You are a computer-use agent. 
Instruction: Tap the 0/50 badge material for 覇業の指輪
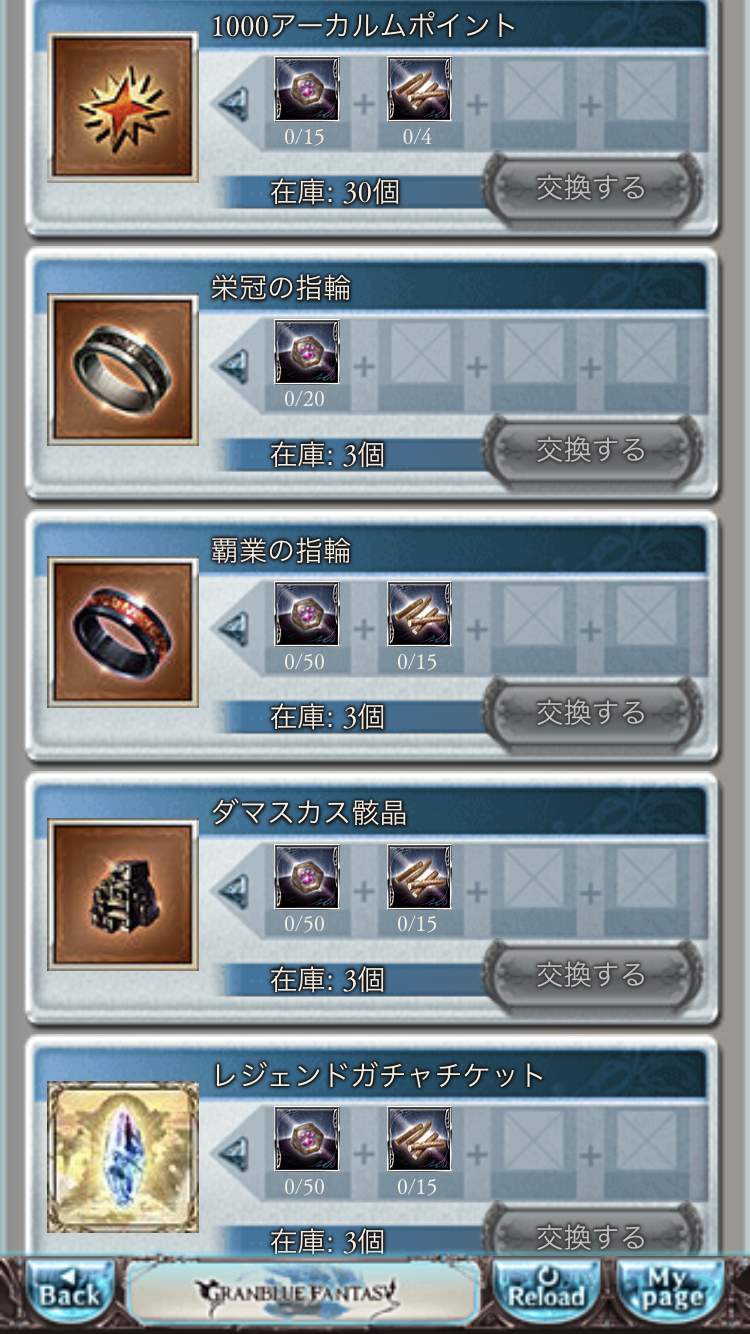pyautogui.click(x=306, y=614)
